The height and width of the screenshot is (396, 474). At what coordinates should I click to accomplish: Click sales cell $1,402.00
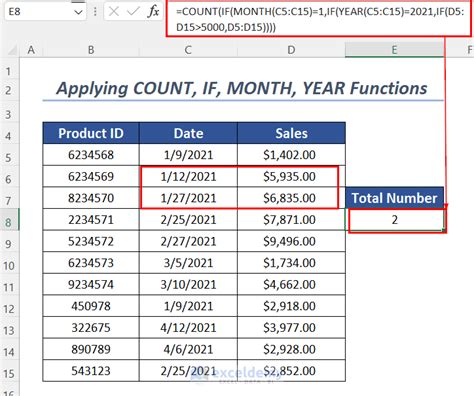[291, 155]
